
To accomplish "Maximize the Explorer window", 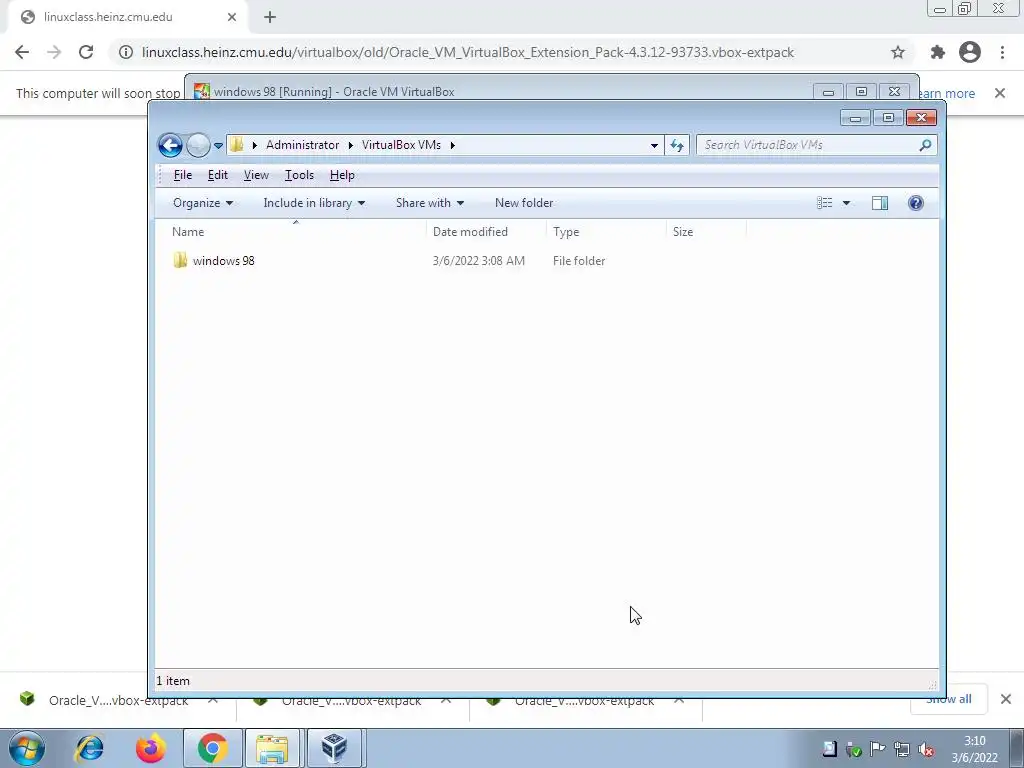I will coord(888,118).
